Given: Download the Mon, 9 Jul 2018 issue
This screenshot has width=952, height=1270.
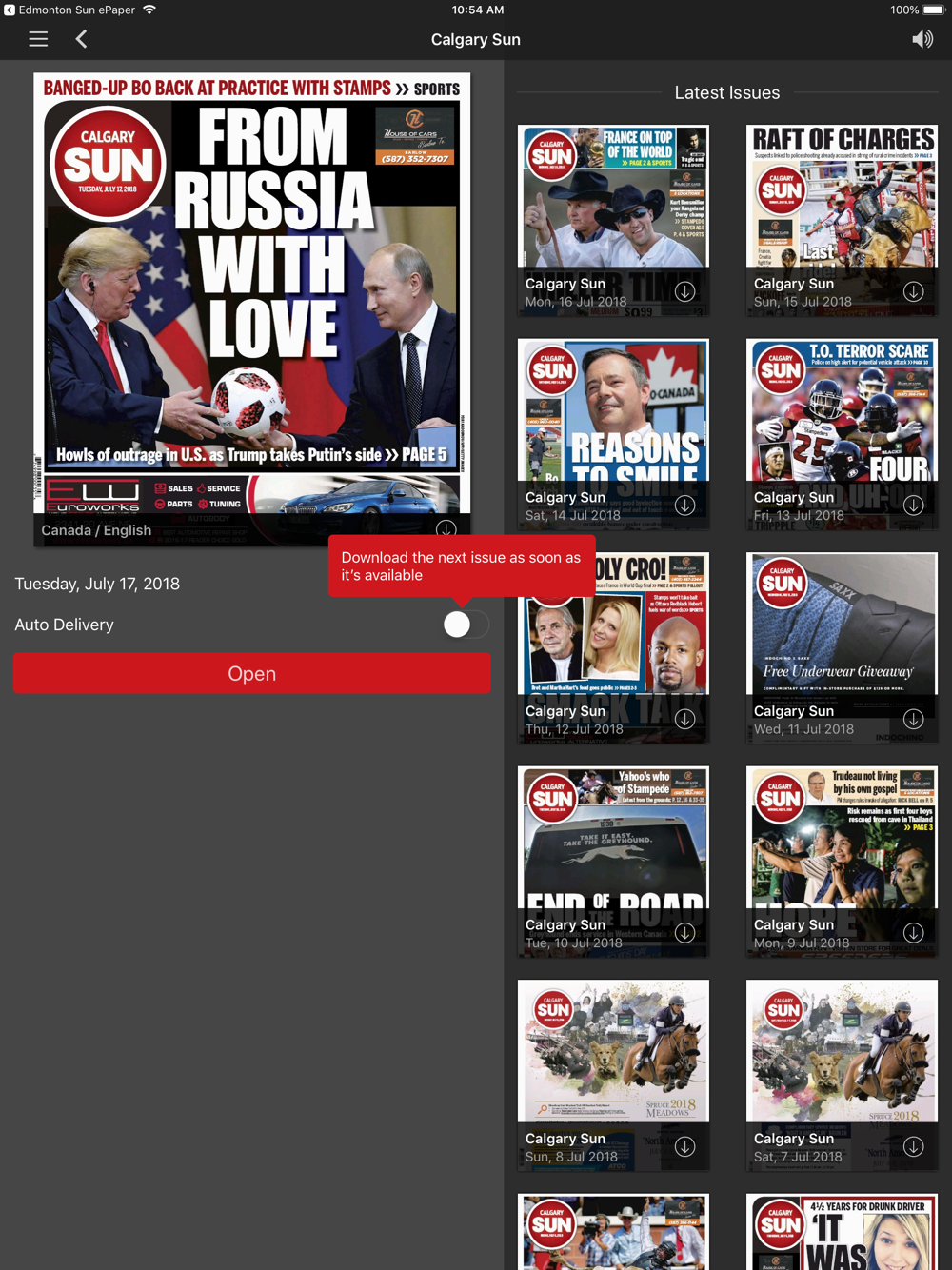Looking at the screenshot, I should click(x=913, y=933).
